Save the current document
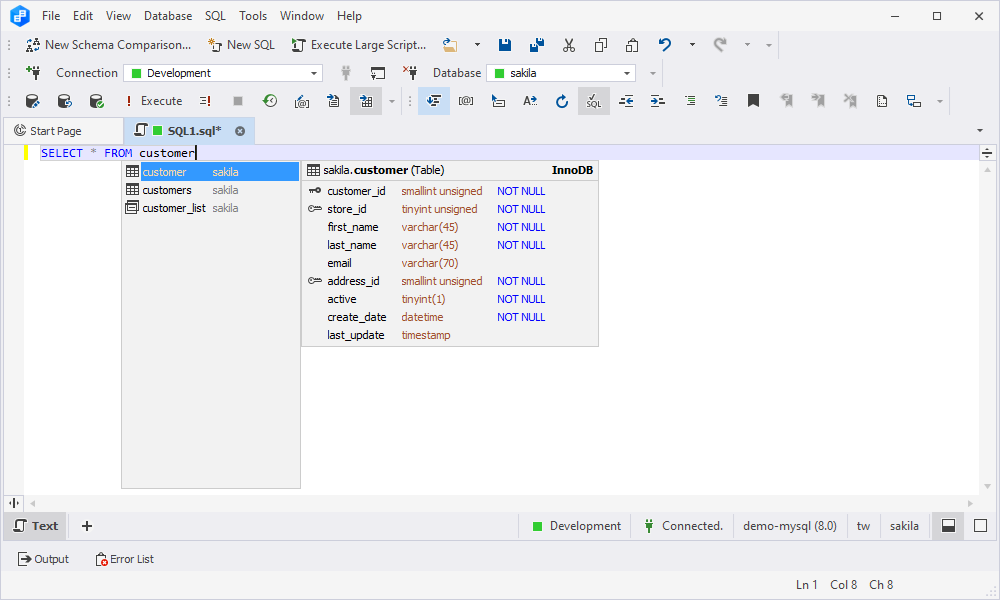The image size is (1000, 600). pos(504,45)
